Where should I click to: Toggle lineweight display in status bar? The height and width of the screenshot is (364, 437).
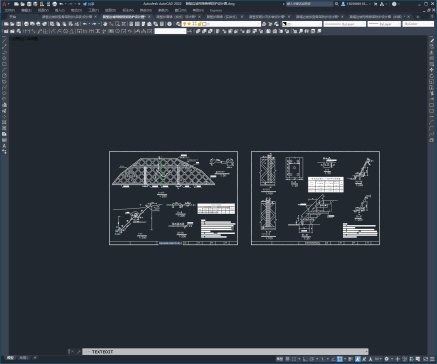351,359
